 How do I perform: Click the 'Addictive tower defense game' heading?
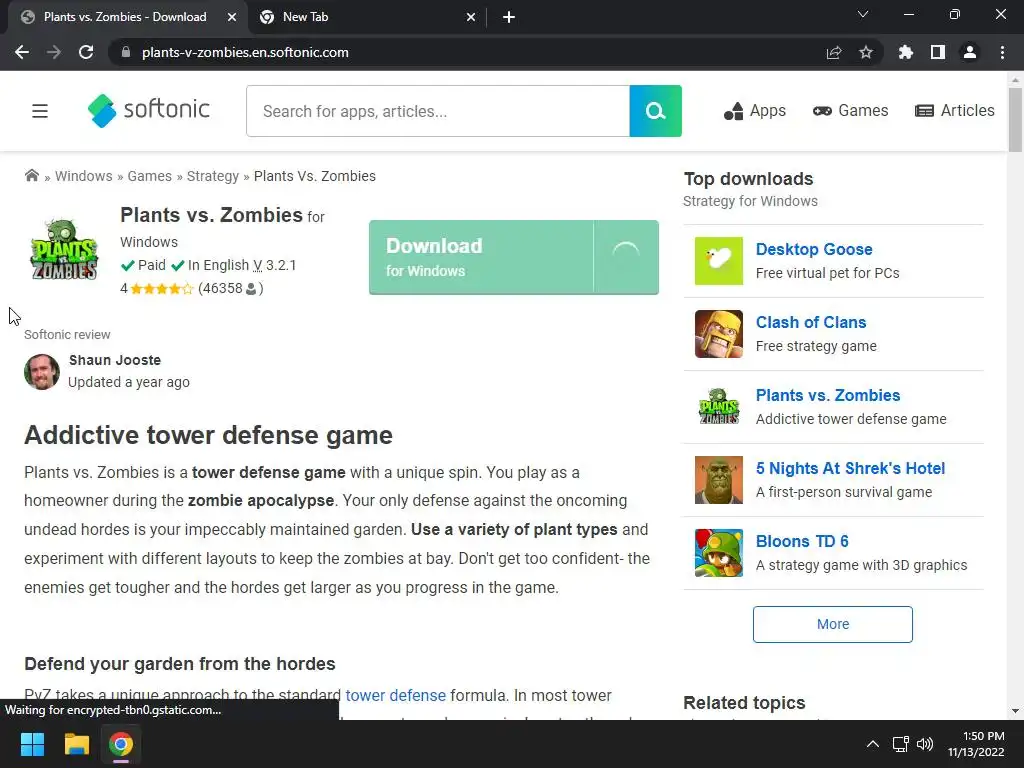pyautogui.click(x=208, y=436)
